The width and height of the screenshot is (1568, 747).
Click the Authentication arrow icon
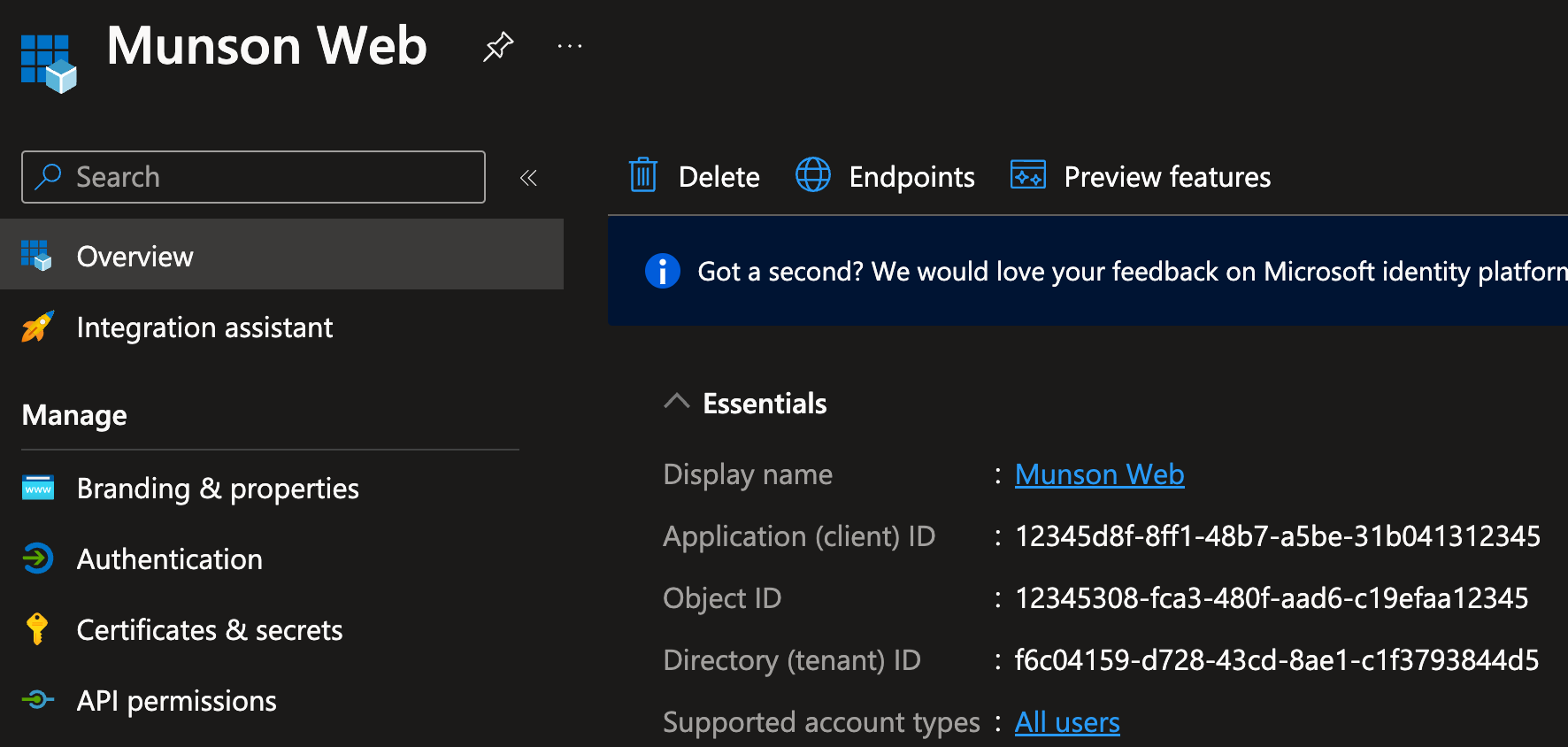coord(38,558)
